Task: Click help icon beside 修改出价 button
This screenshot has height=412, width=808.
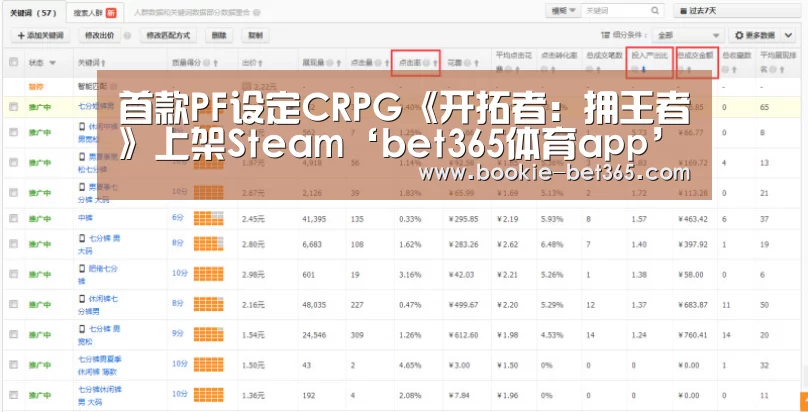Action: point(127,36)
